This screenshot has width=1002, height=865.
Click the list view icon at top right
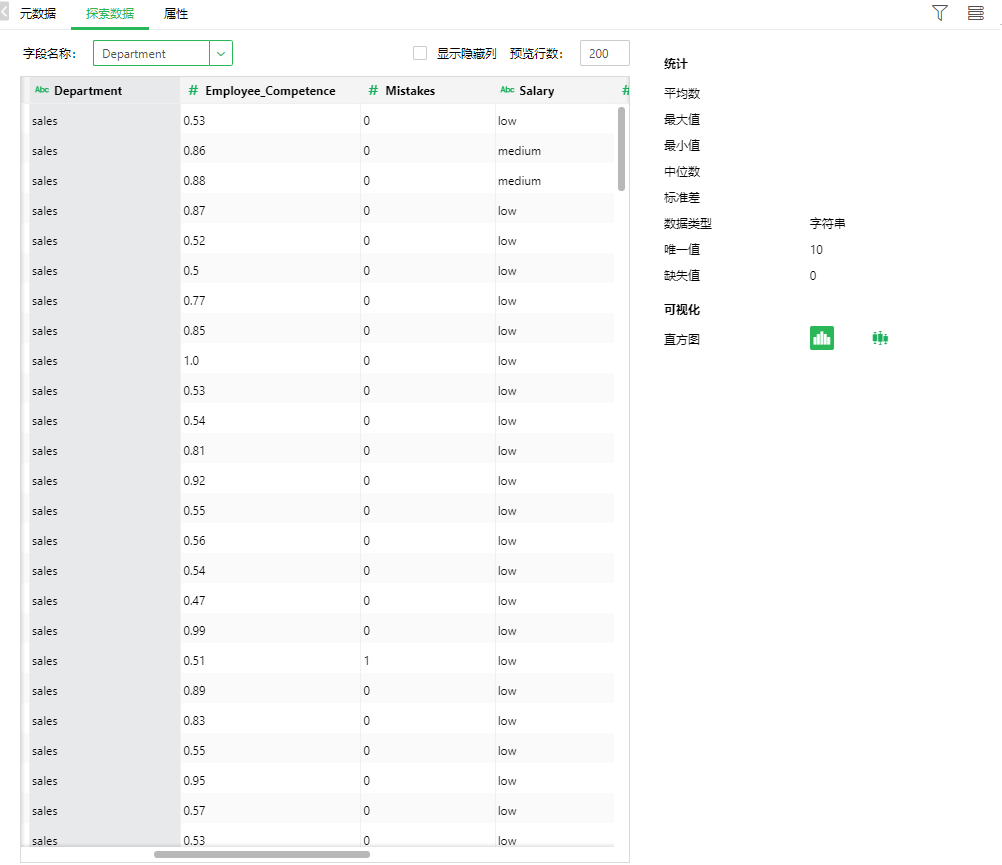tap(974, 13)
